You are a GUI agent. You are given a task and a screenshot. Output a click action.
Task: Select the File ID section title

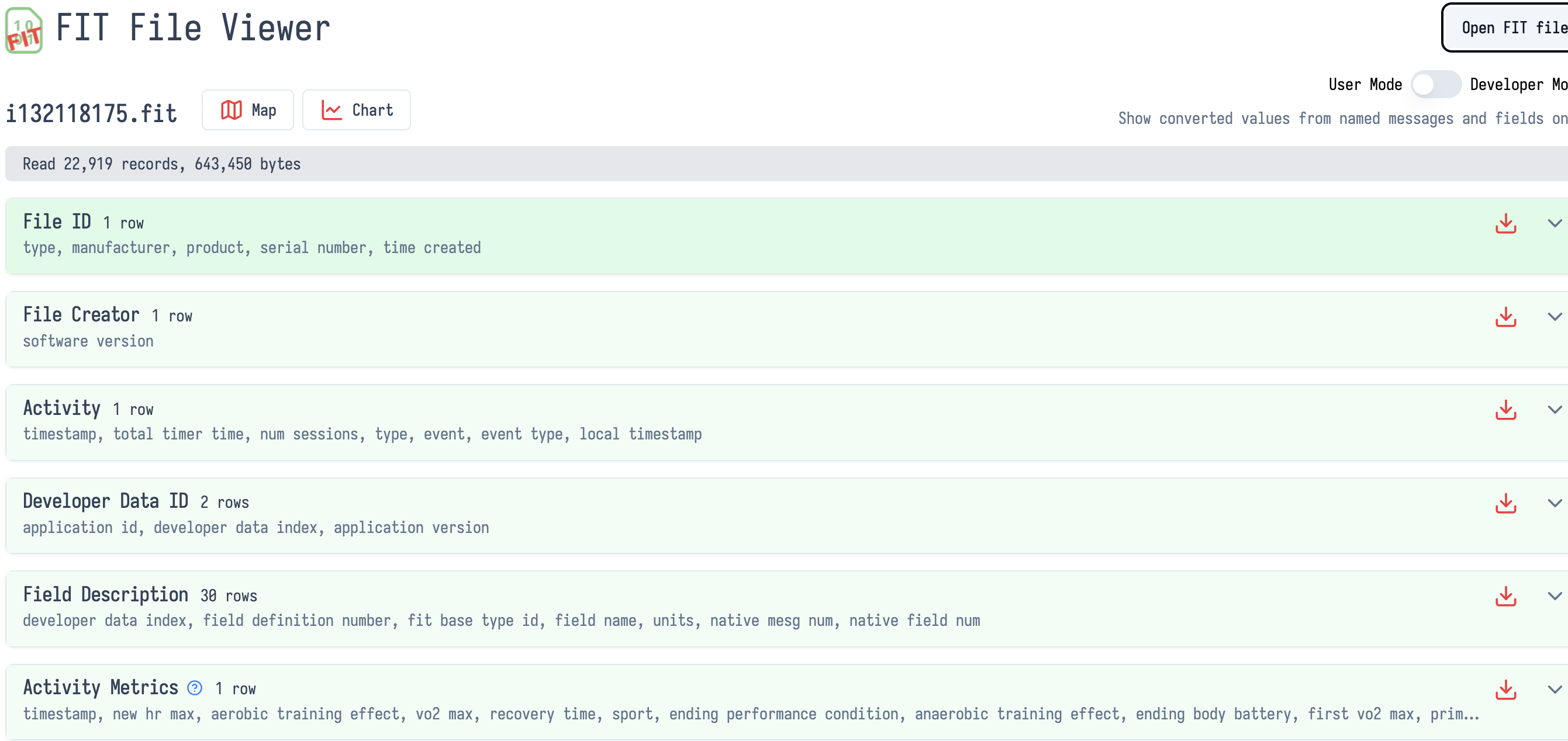pyautogui.click(x=57, y=221)
